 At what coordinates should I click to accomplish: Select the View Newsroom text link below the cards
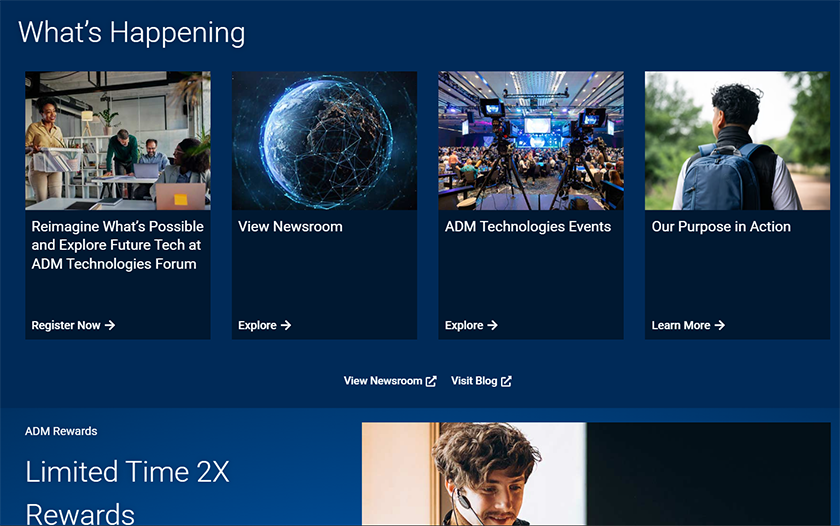383,381
